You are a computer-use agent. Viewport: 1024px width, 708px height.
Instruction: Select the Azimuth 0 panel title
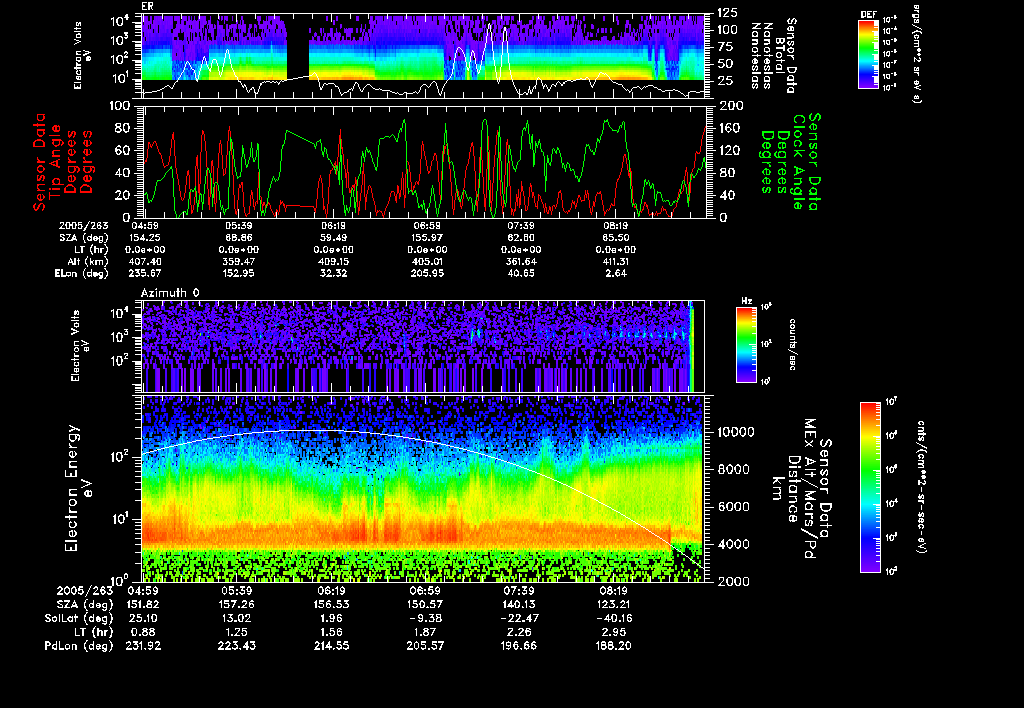171,292
